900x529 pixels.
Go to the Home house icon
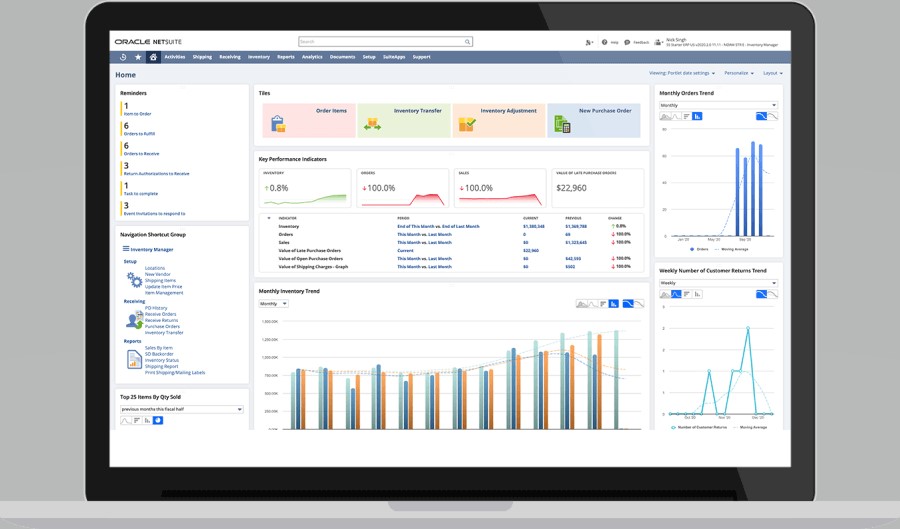153,57
